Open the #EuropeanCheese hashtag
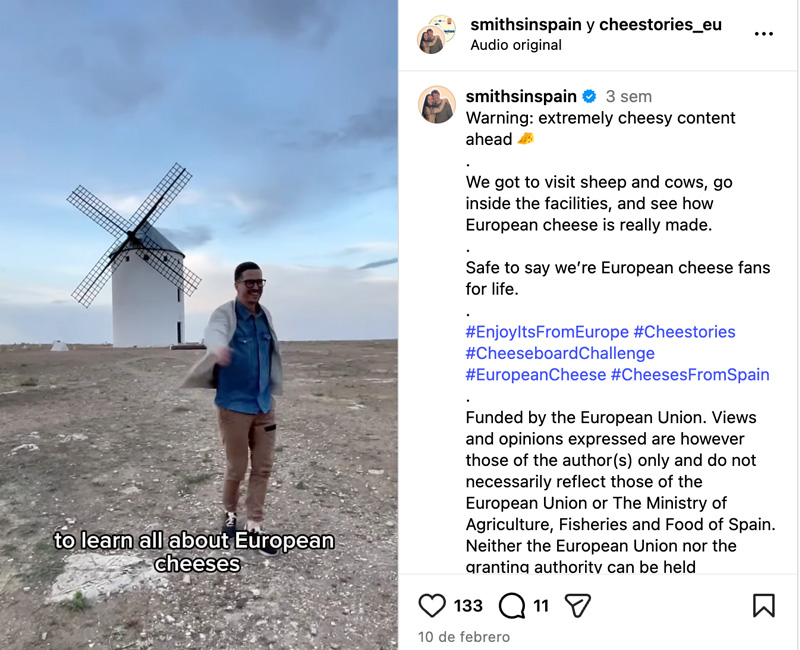This screenshot has height=650, width=800. click(536, 374)
